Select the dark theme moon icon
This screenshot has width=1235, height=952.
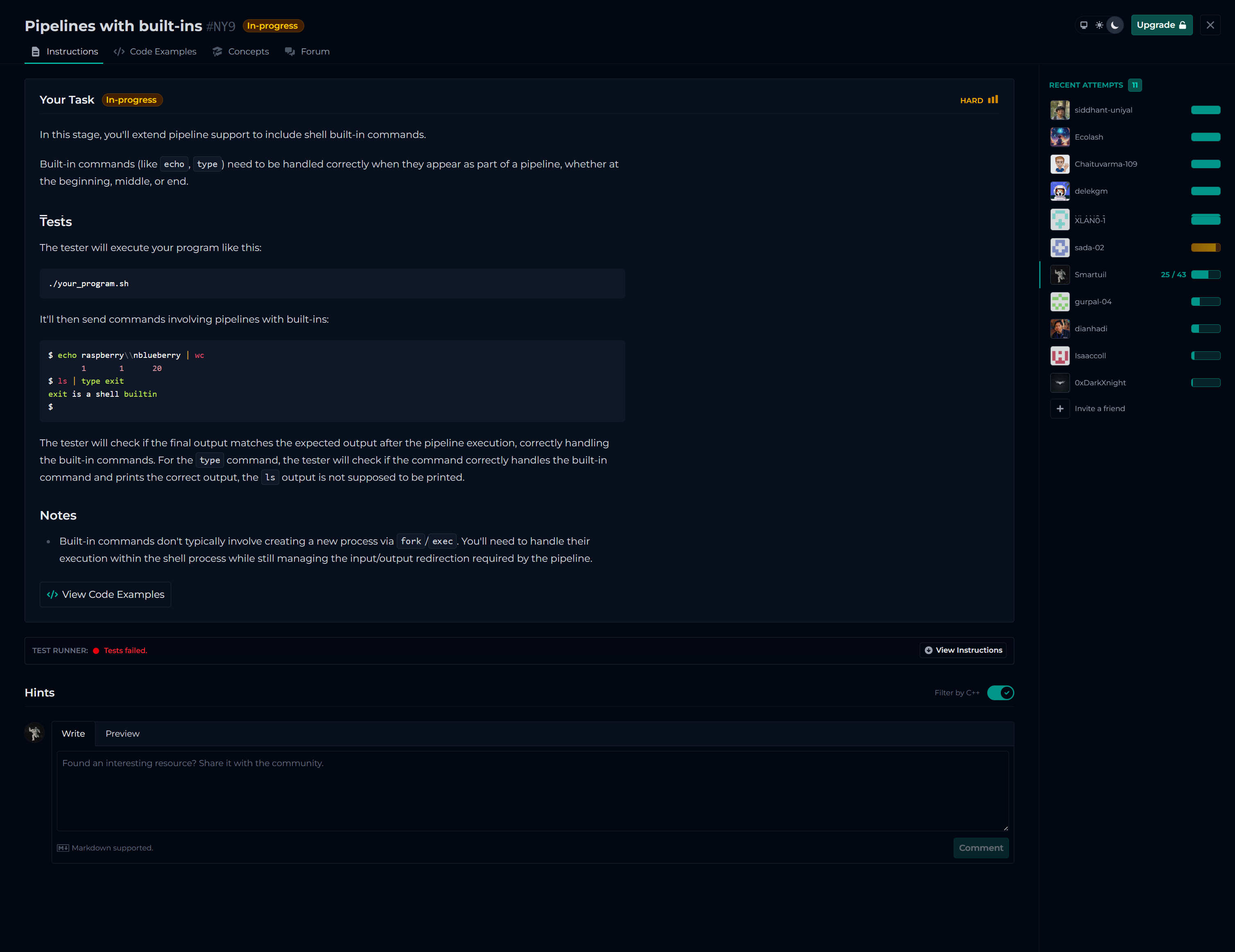tap(1115, 25)
